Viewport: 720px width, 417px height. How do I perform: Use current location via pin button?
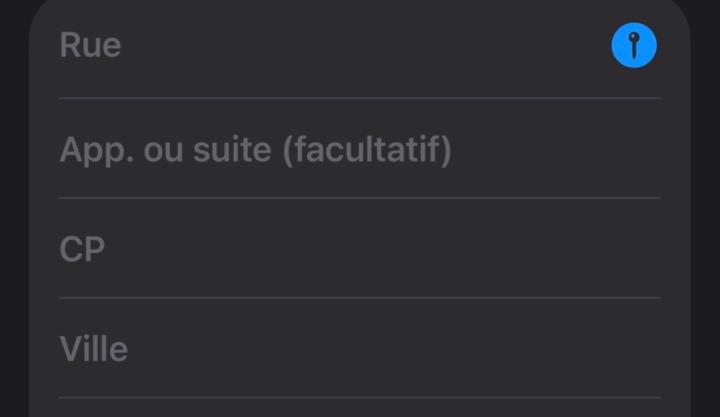(x=634, y=46)
